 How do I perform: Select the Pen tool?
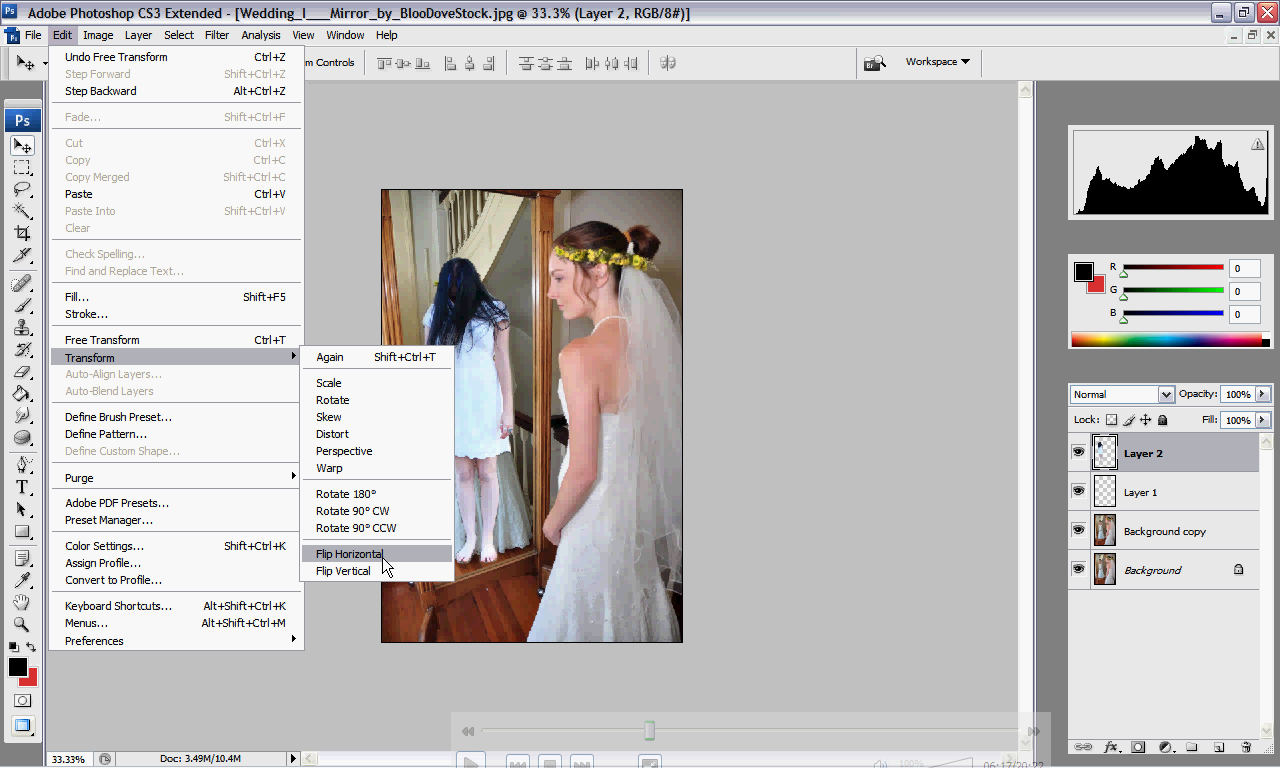pyautogui.click(x=22, y=465)
